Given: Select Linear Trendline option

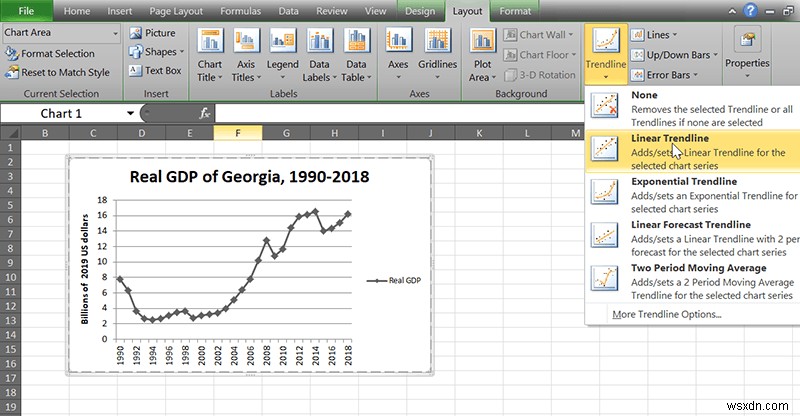Looking at the screenshot, I should [x=692, y=152].
